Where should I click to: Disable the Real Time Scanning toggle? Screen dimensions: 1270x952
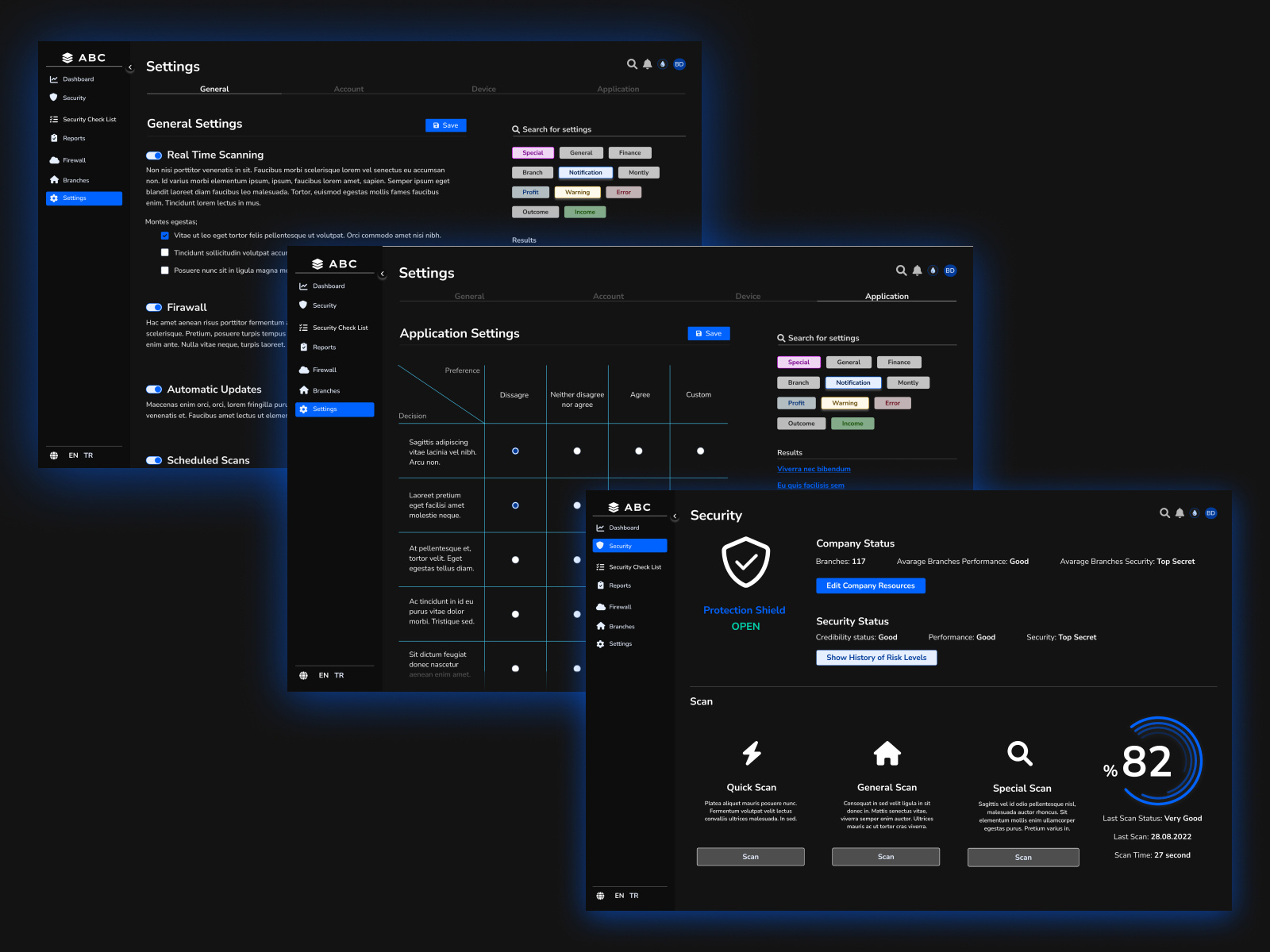(154, 155)
